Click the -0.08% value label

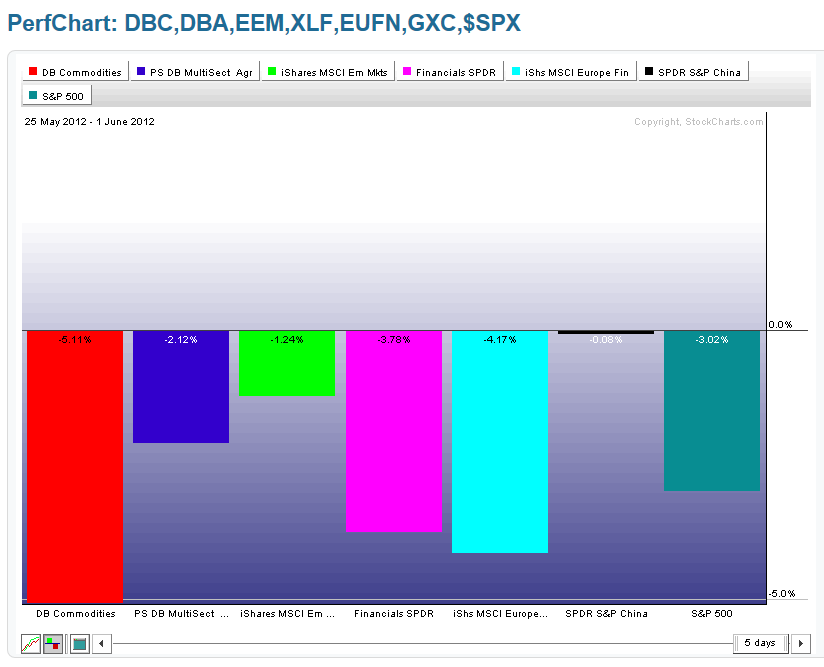point(606,340)
